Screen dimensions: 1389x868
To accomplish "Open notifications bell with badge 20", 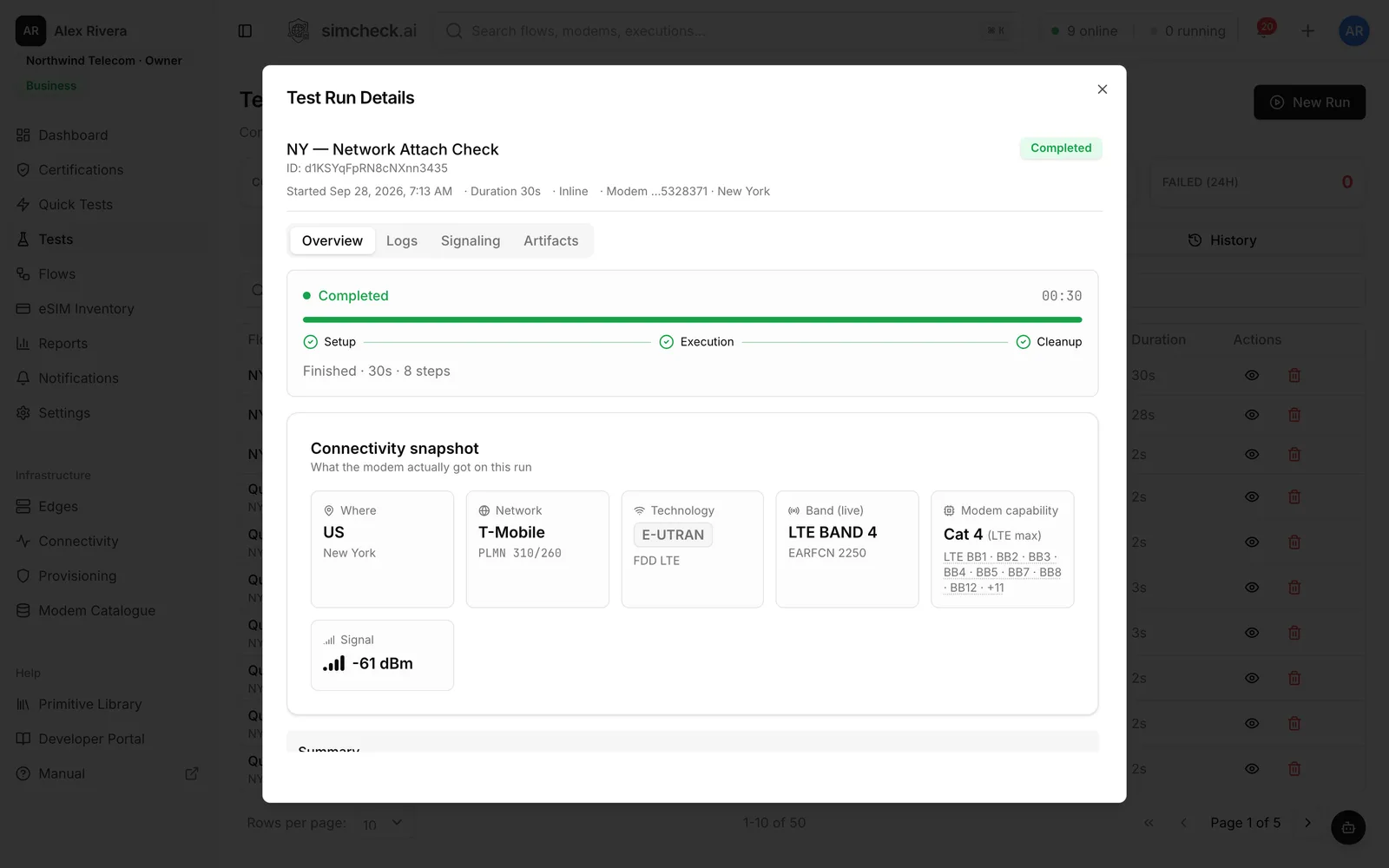I will tap(1266, 30).
